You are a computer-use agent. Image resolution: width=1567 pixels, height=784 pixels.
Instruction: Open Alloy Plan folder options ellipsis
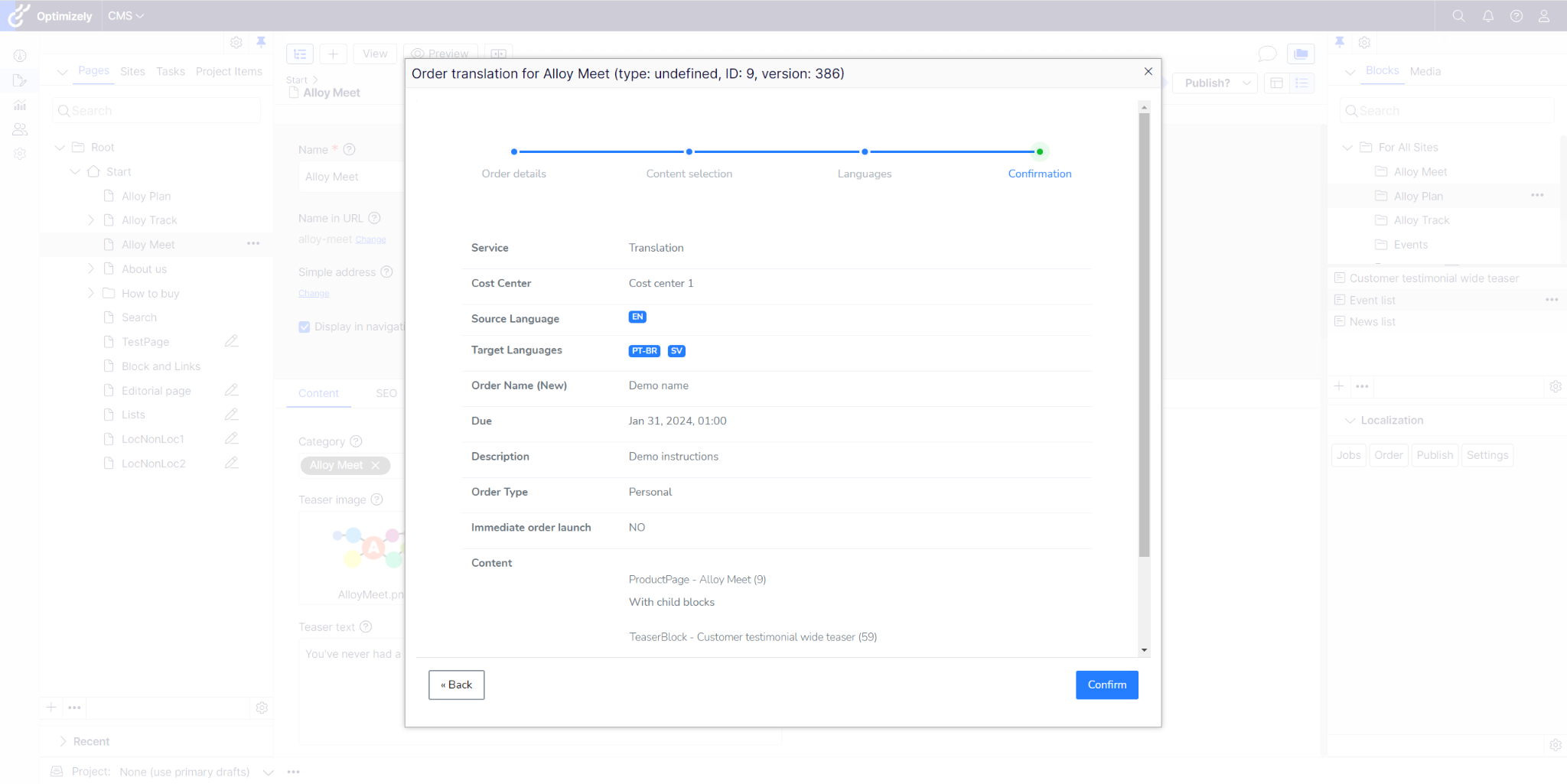pos(1537,196)
